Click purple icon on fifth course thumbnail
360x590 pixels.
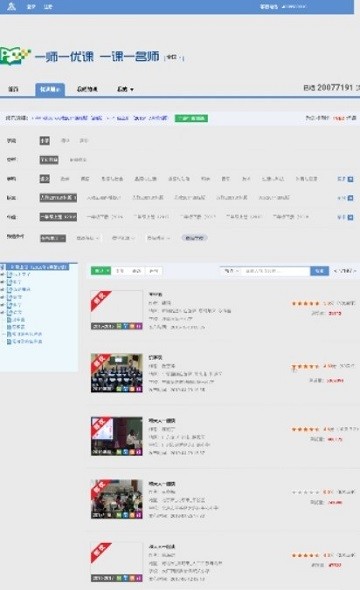click(x=139, y=578)
